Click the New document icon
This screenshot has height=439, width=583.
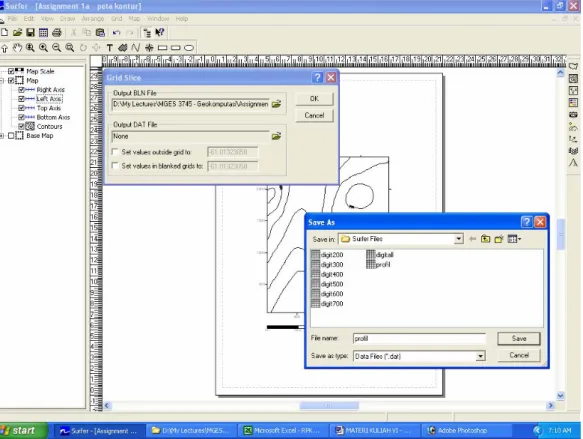4,32
